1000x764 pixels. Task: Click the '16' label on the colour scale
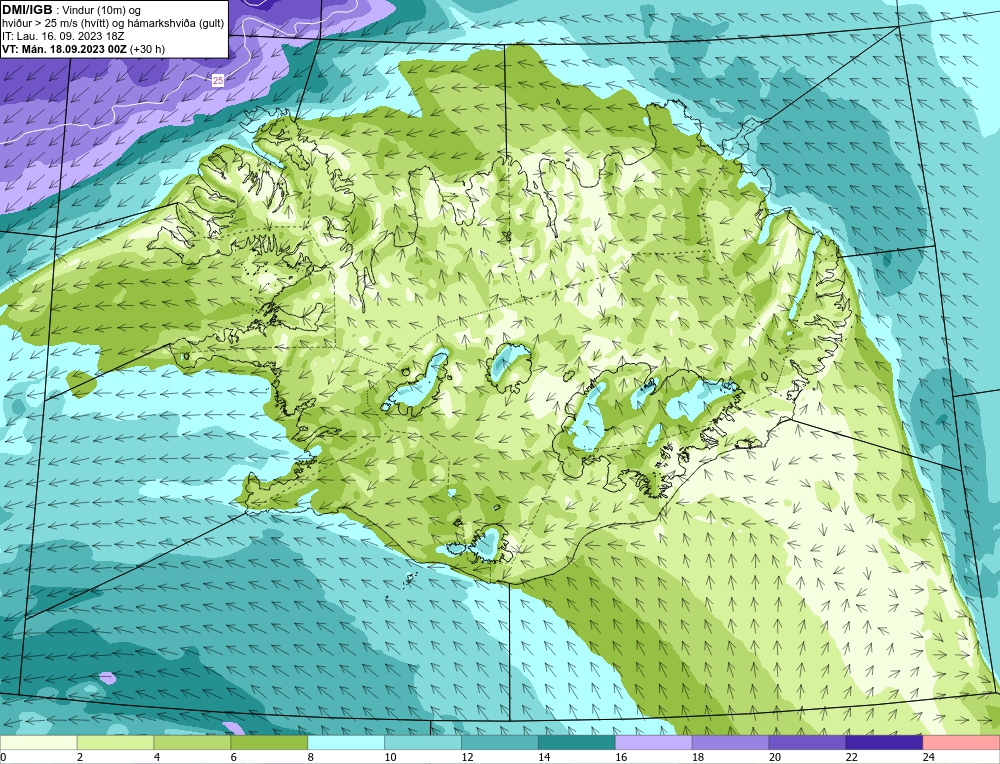(621, 757)
